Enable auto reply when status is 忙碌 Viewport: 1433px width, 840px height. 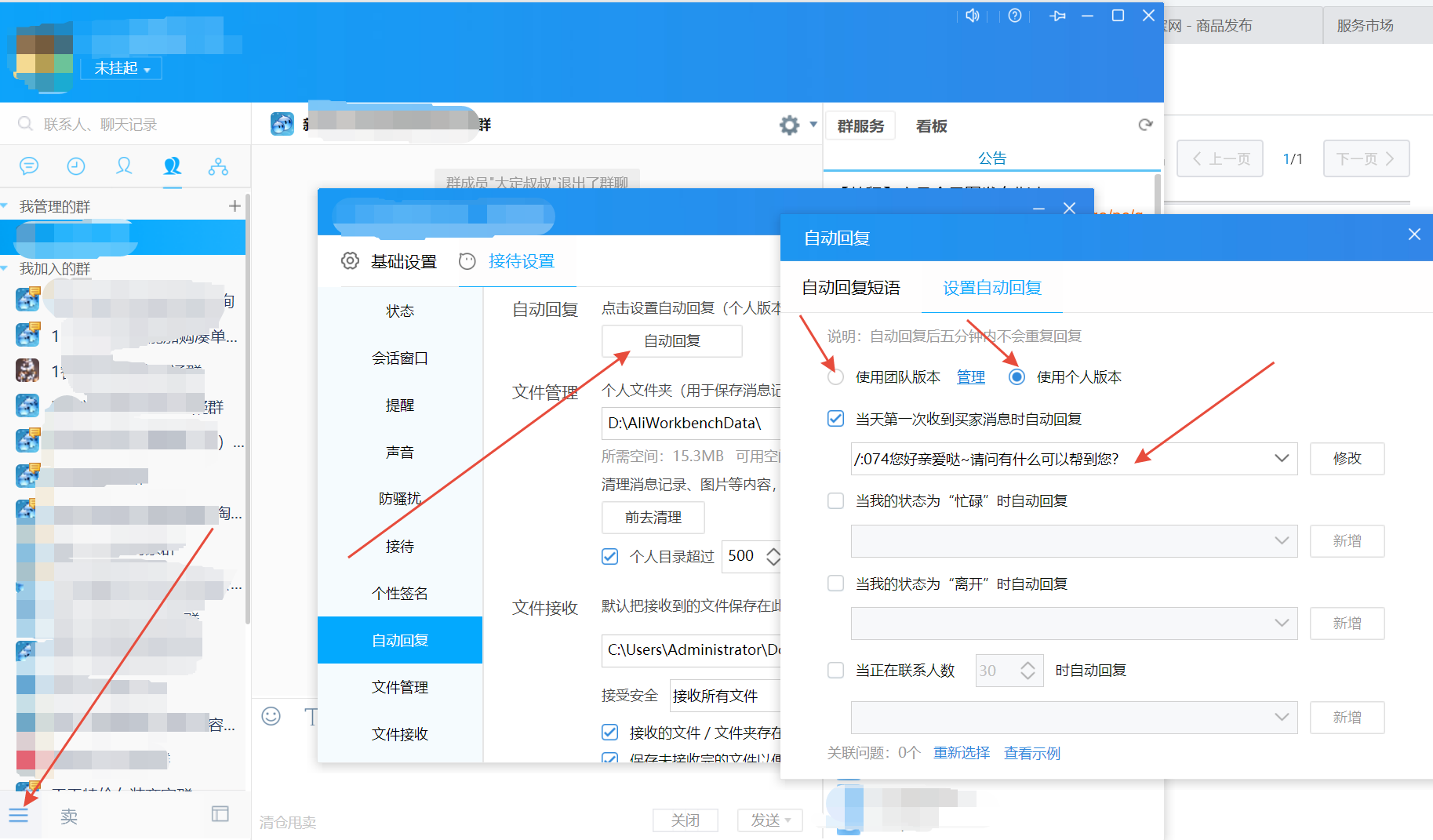(x=835, y=500)
